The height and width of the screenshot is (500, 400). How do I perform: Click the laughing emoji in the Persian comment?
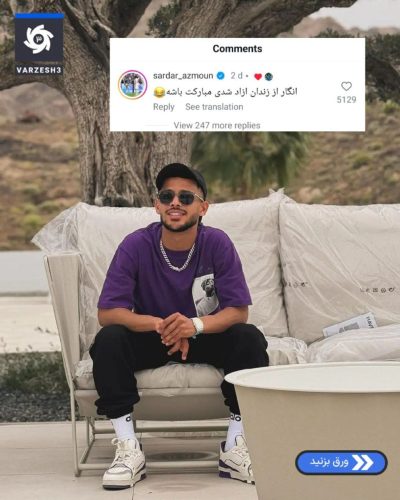pos(159,92)
